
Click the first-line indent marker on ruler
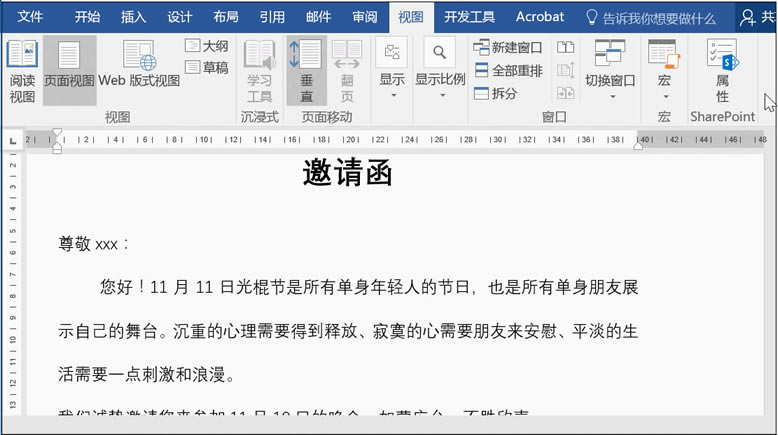(57, 132)
